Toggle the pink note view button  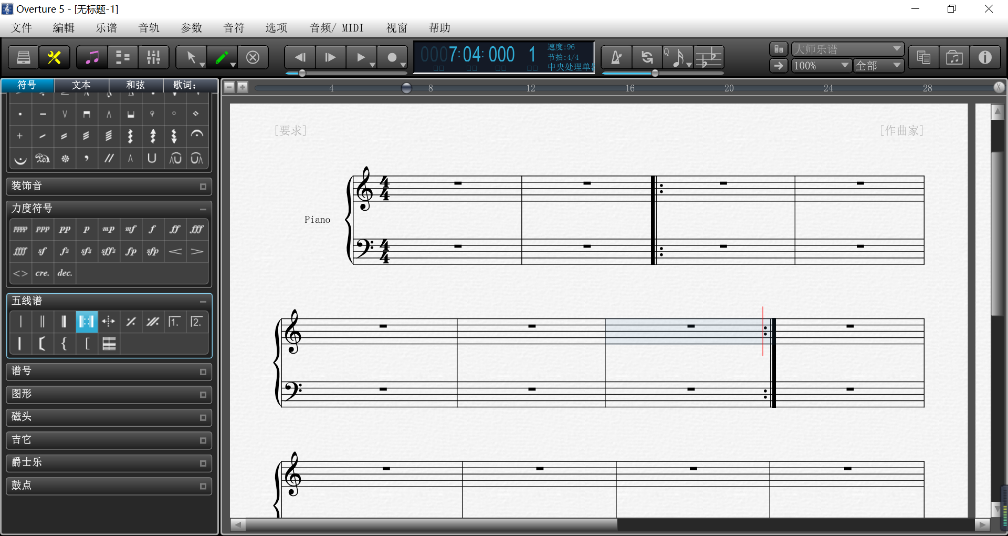(92, 57)
